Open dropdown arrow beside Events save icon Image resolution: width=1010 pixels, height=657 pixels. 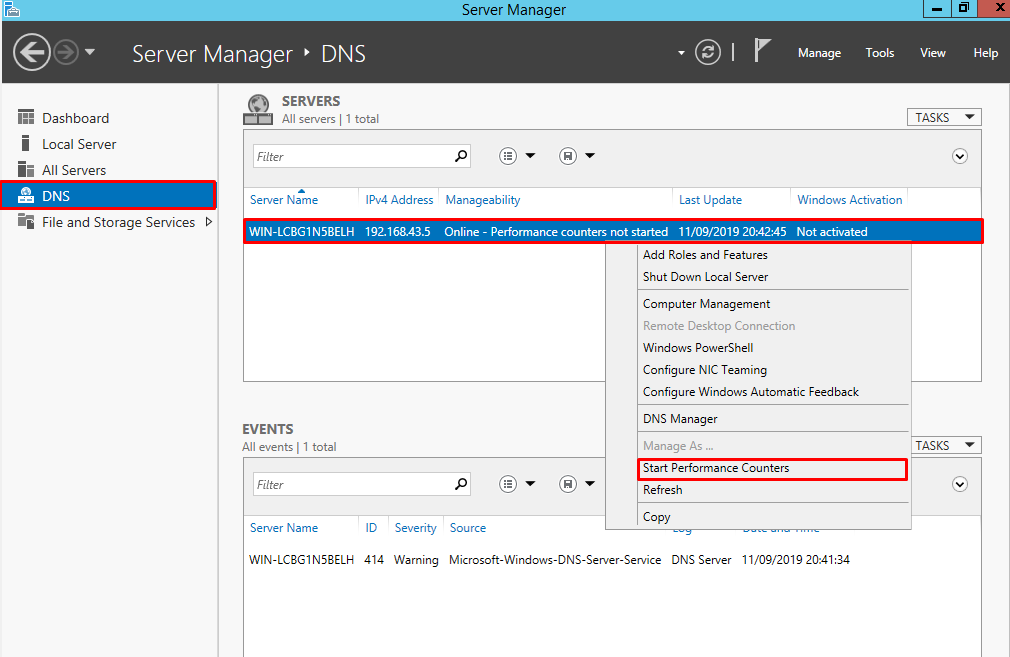tap(590, 484)
